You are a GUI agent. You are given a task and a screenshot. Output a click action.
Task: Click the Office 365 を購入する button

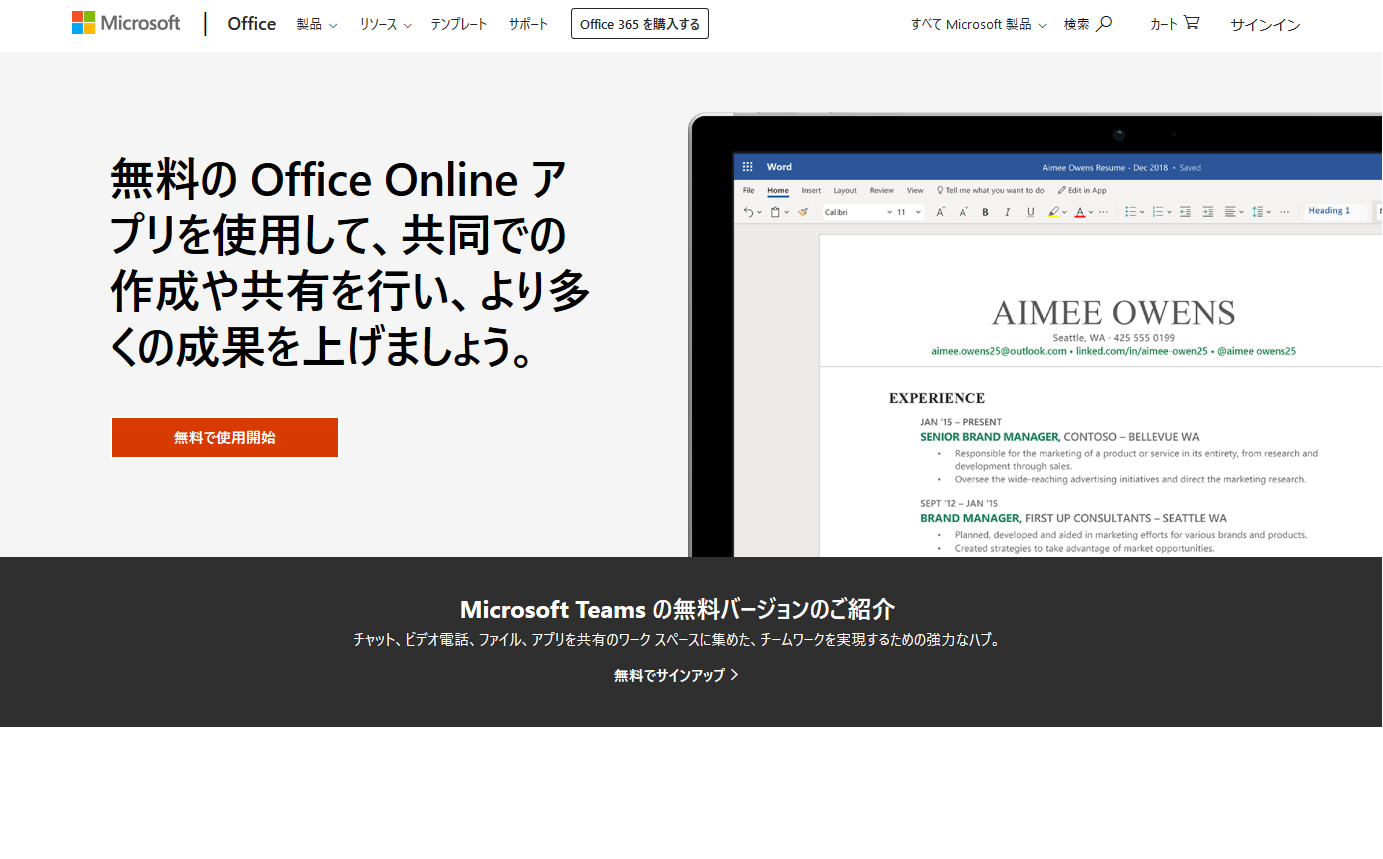[x=640, y=24]
